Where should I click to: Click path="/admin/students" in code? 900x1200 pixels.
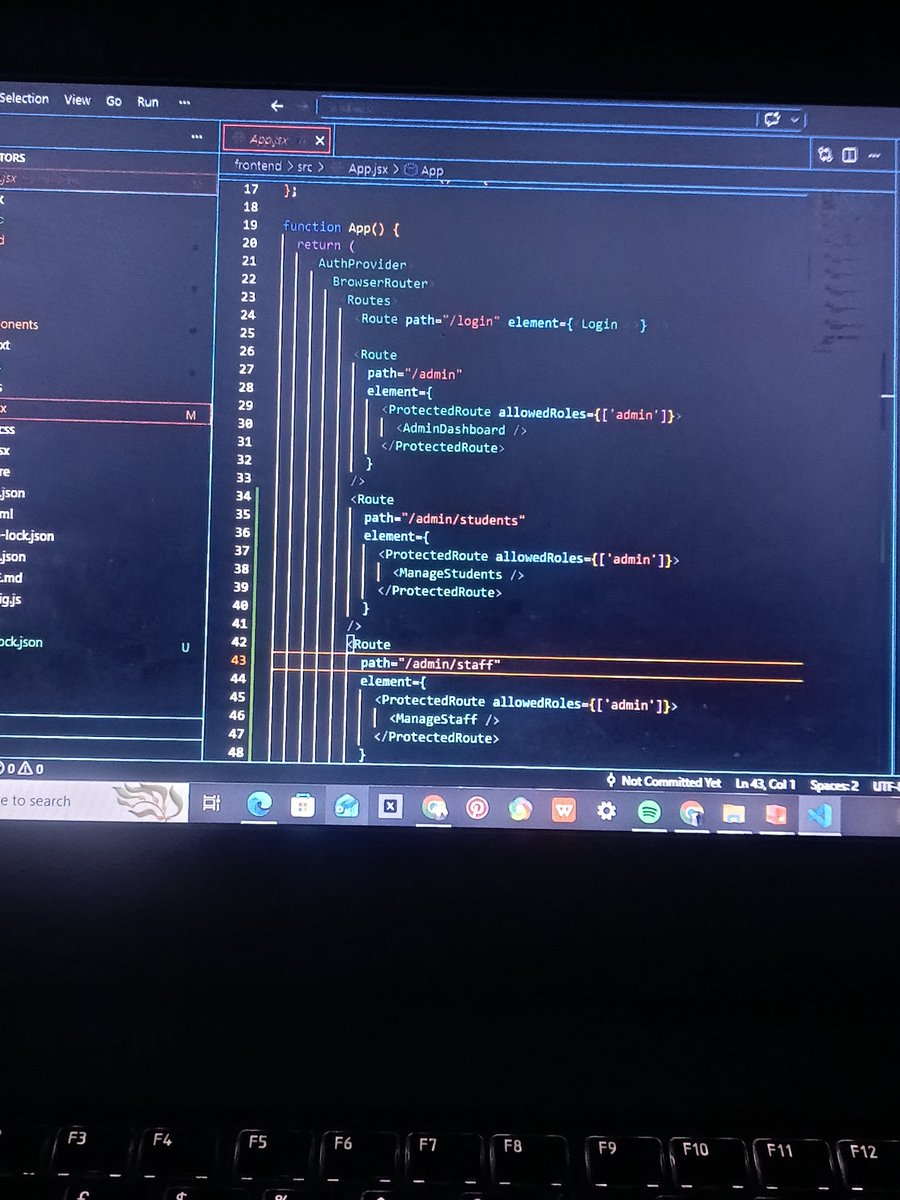444,519
